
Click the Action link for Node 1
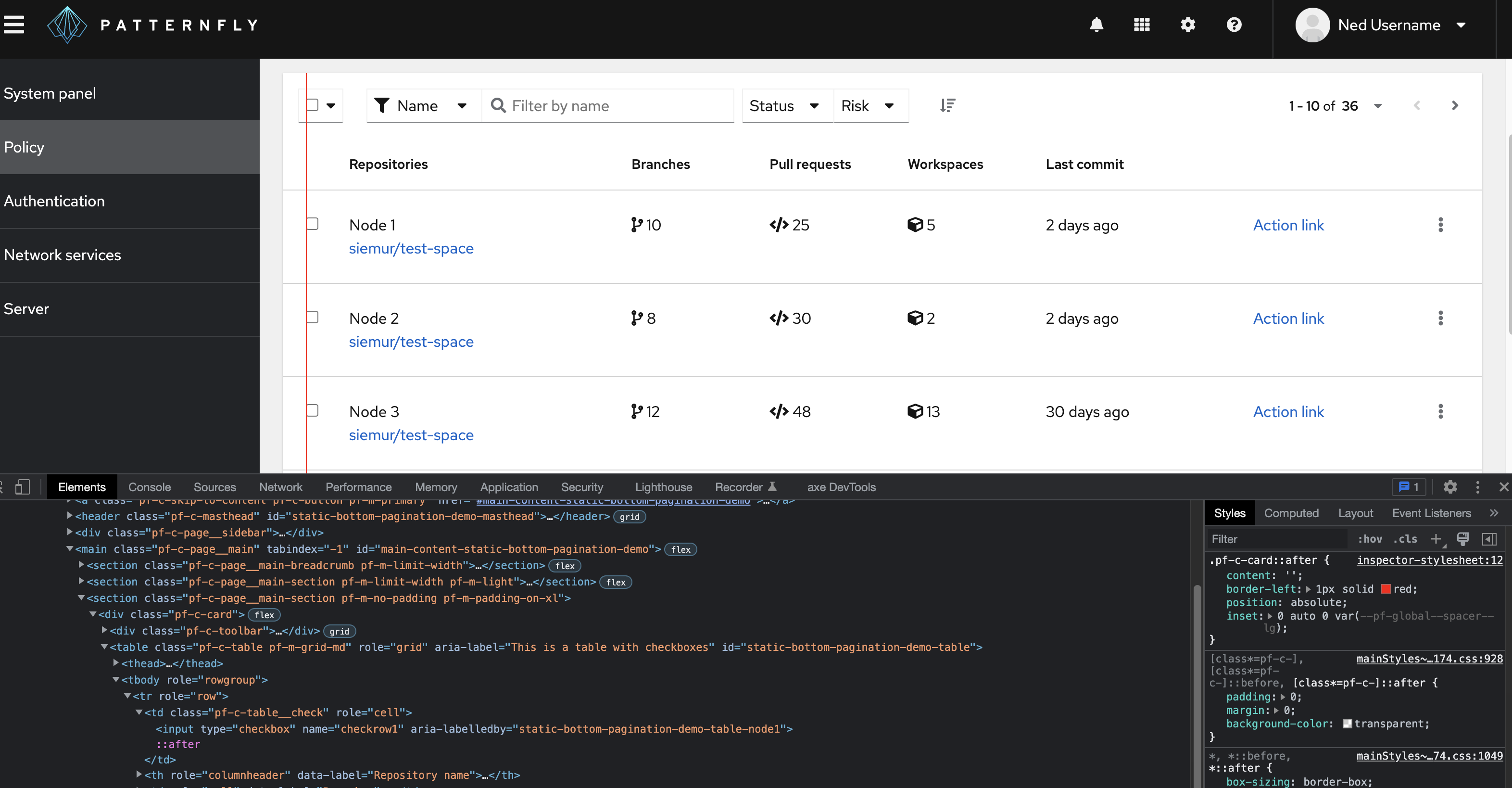click(1288, 226)
